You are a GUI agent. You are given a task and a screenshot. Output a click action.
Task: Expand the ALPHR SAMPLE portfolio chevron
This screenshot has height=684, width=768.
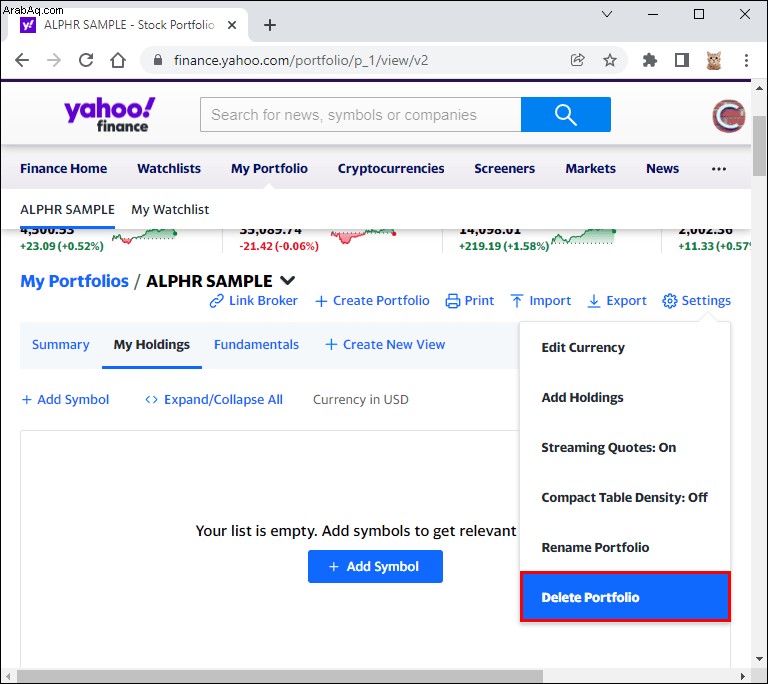tap(288, 281)
